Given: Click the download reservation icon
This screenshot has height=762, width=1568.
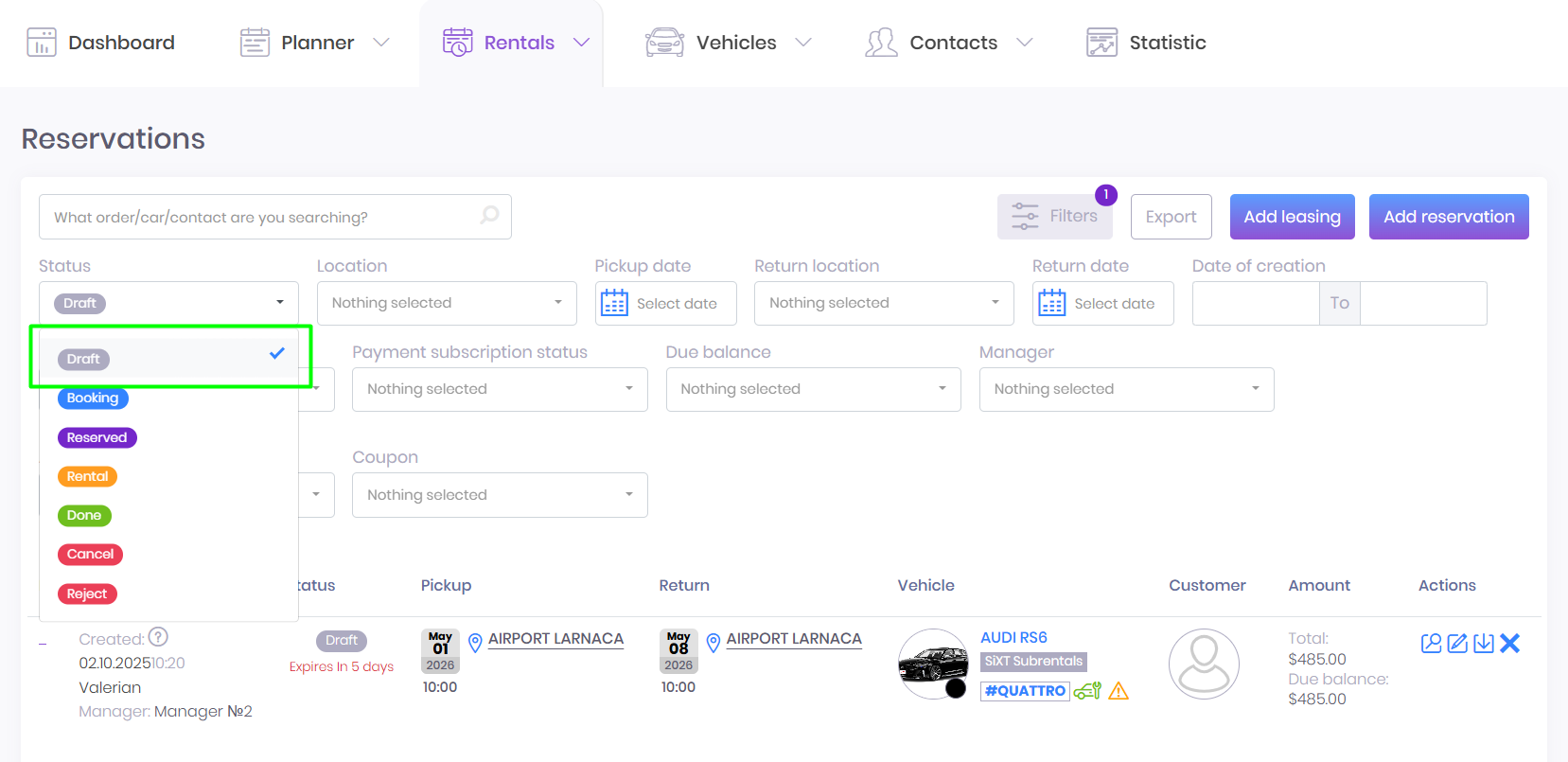Looking at the screenshot, I should pos(1484,644).
